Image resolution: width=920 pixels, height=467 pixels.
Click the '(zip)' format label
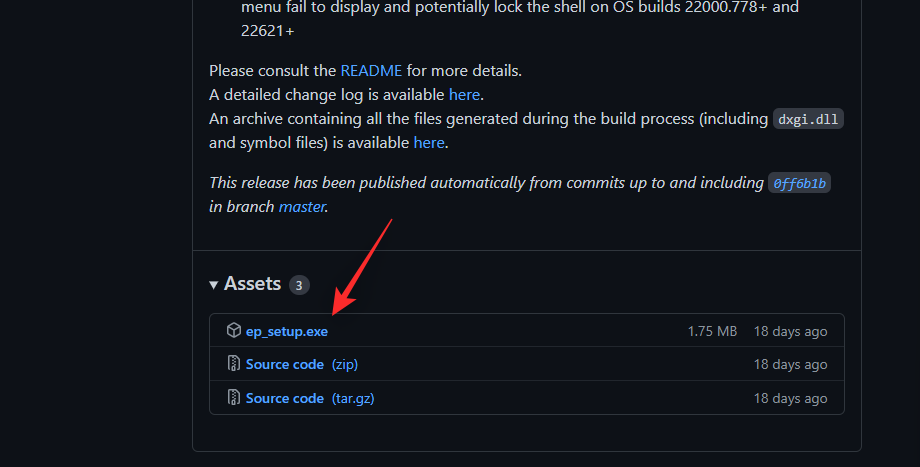343,364
